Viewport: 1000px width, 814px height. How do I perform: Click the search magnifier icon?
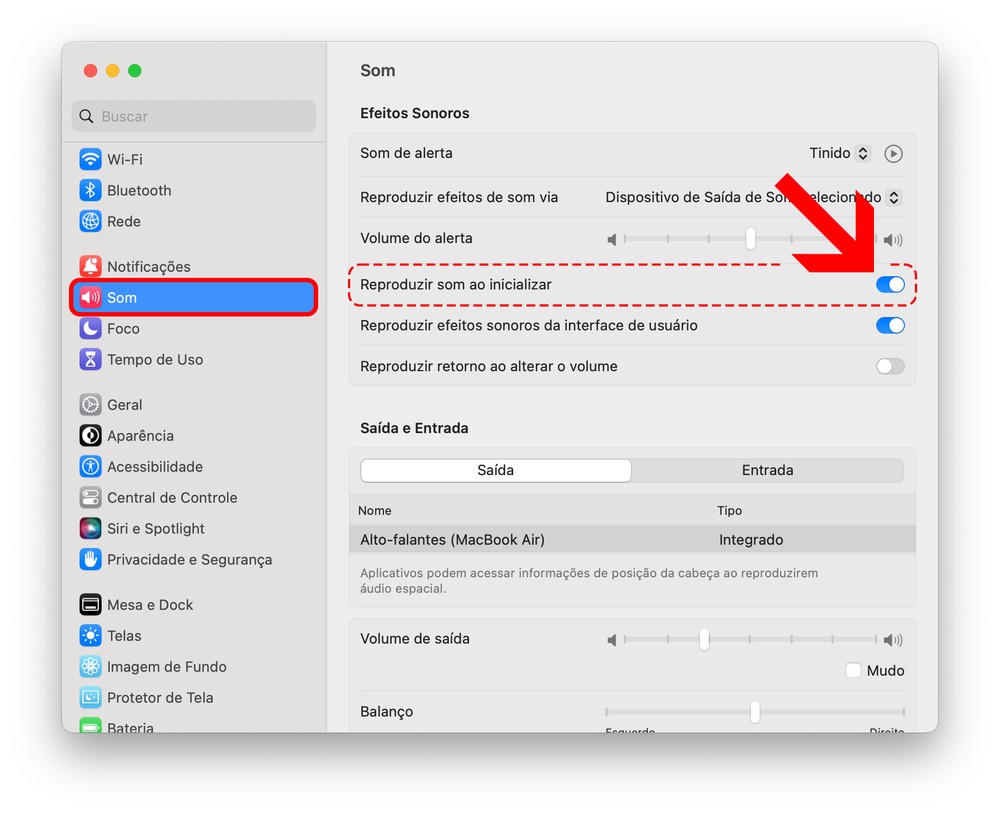(86, 116)
